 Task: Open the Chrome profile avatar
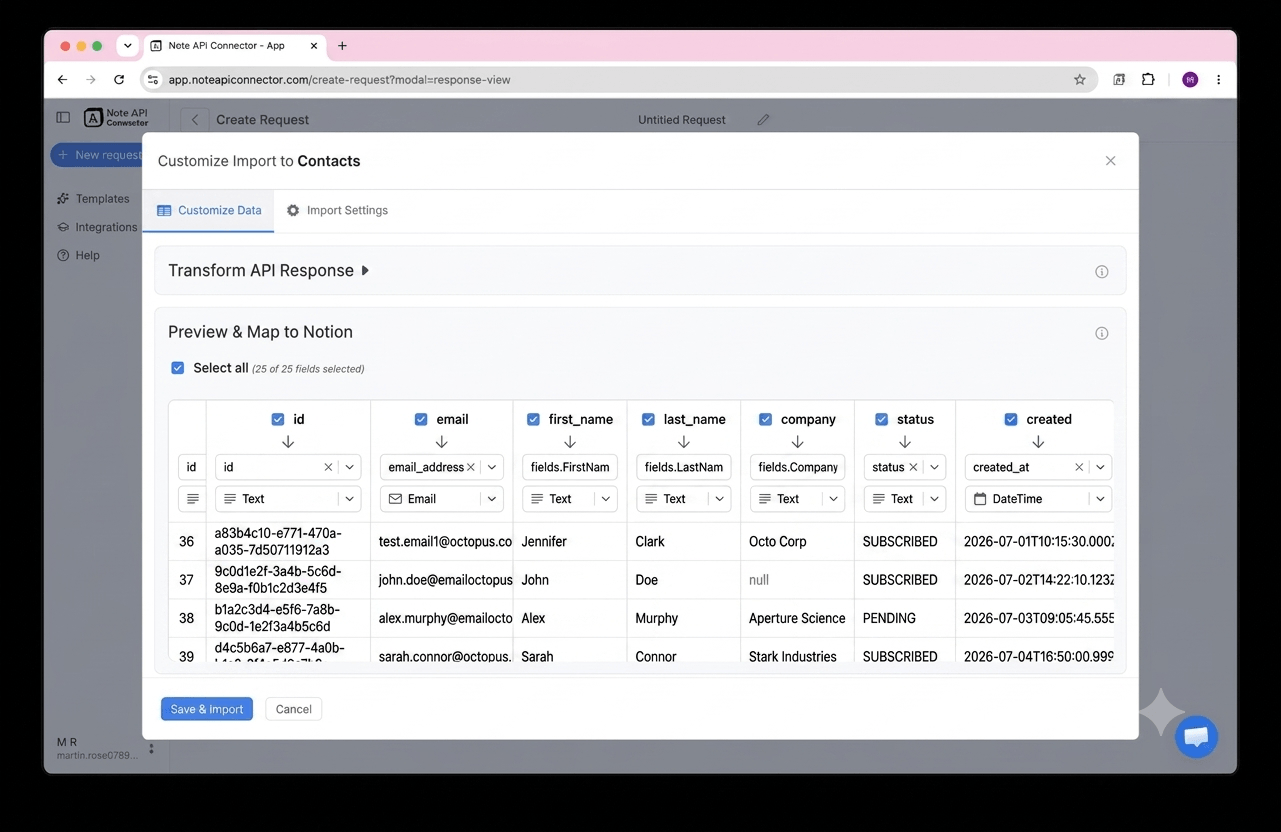click(1190, 80)
